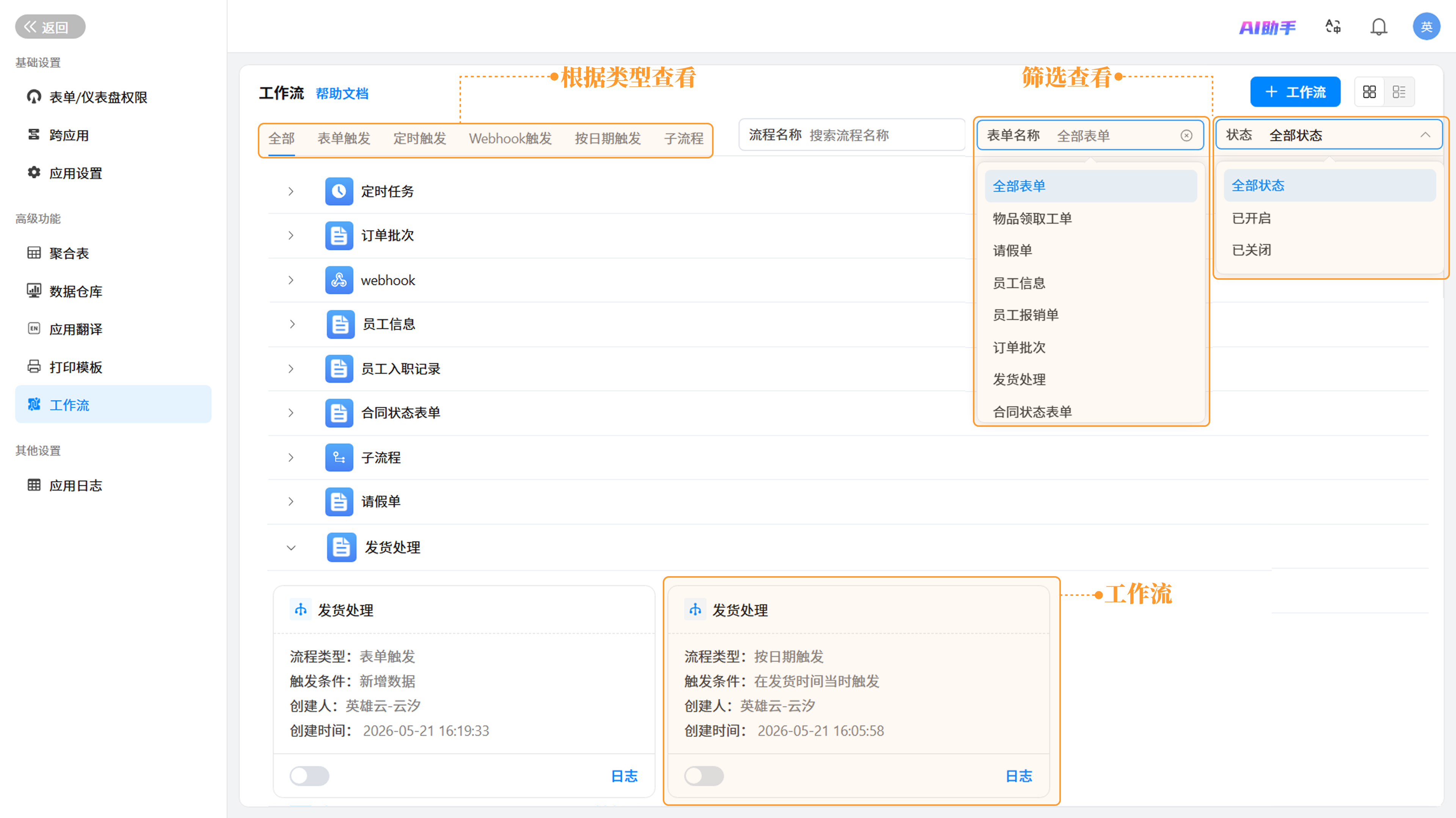Screen dimensions: 1456x818
Task: Open the 聚合表 table icon
Action: (34, 252)
